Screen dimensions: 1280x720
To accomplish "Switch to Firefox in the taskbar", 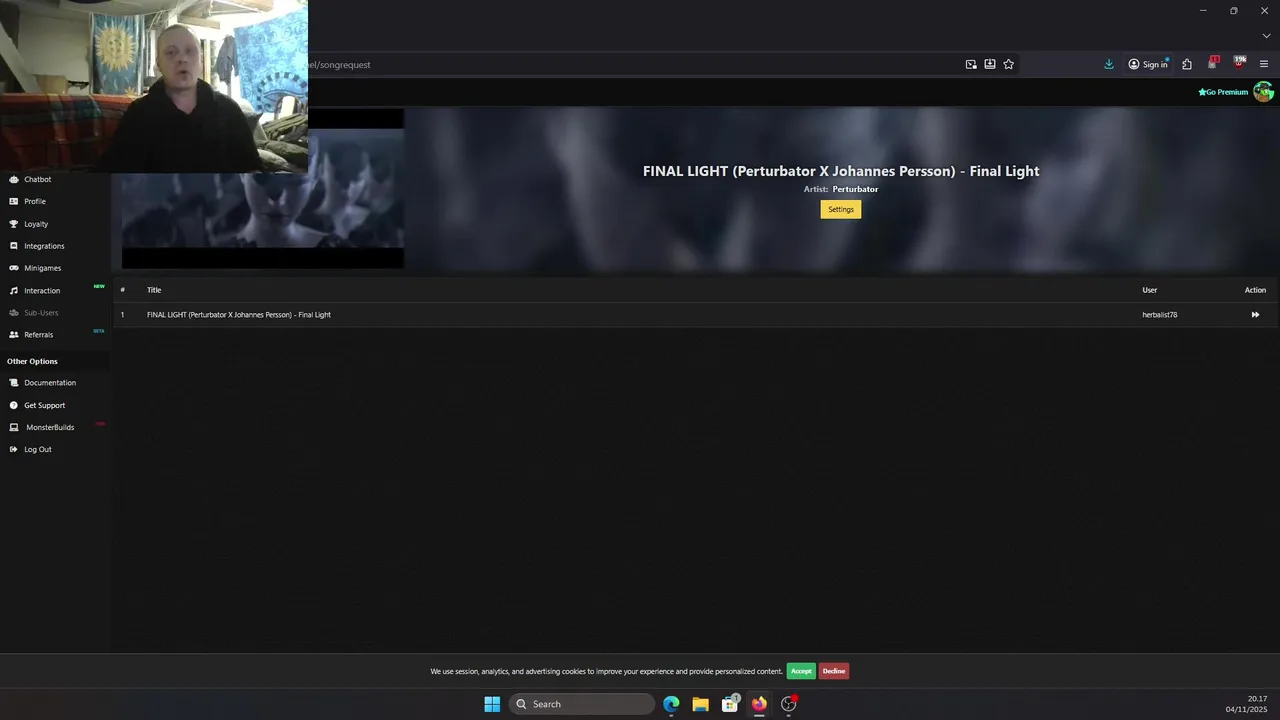I will point(759,704).
